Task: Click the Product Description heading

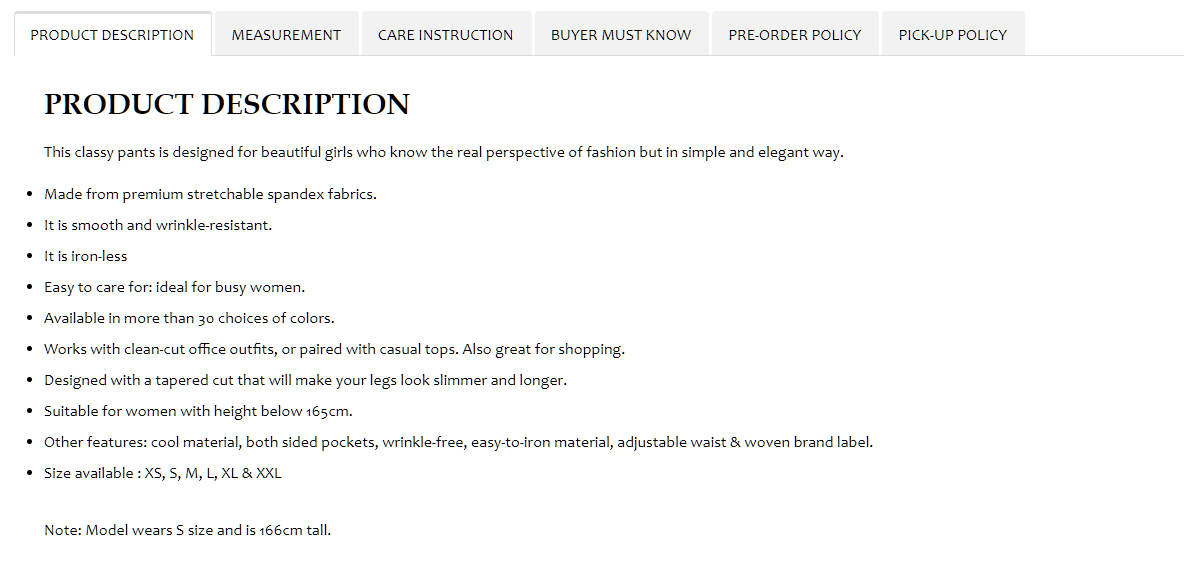Action: pyautogui.click(x=227, y=104)
